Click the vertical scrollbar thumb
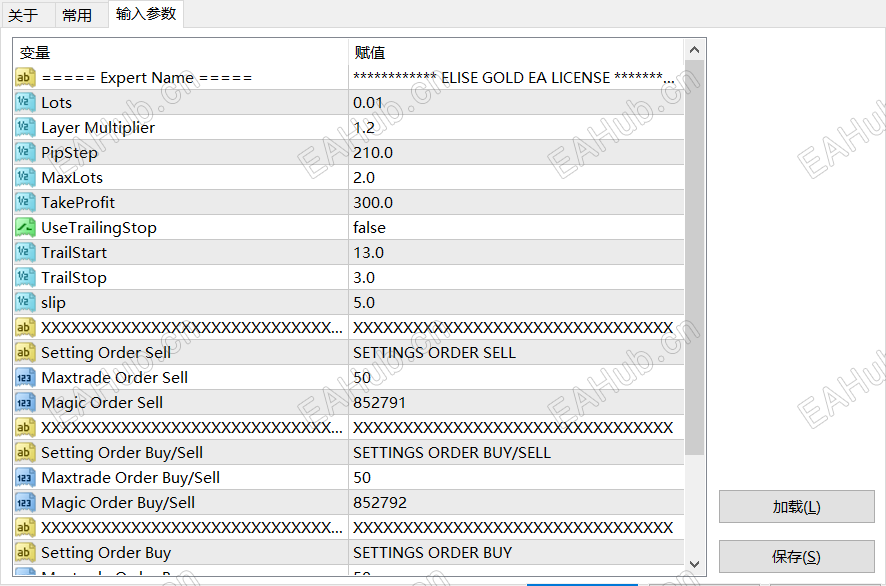 tap(694, 258)
